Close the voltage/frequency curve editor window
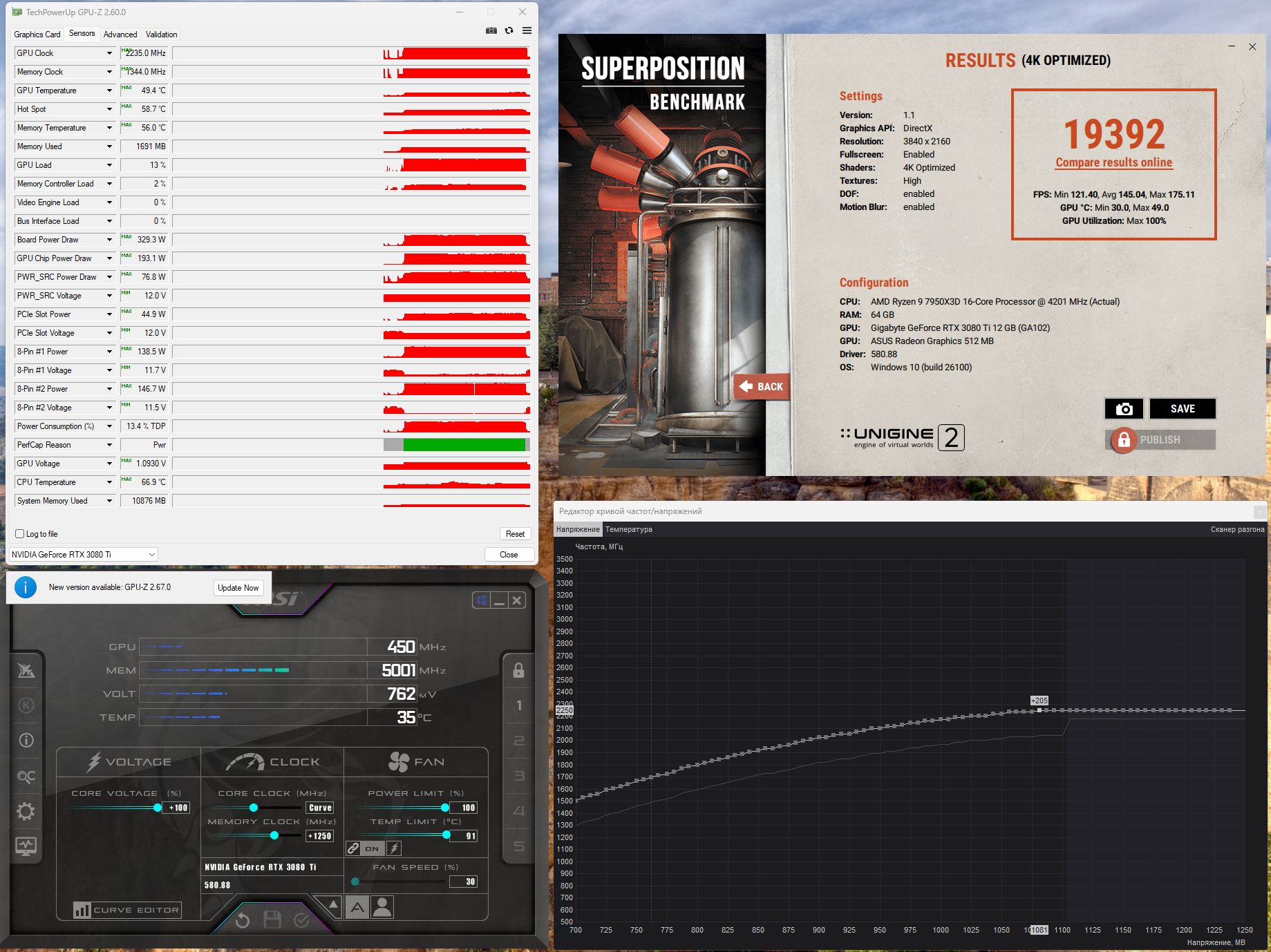 (1260, 512)
